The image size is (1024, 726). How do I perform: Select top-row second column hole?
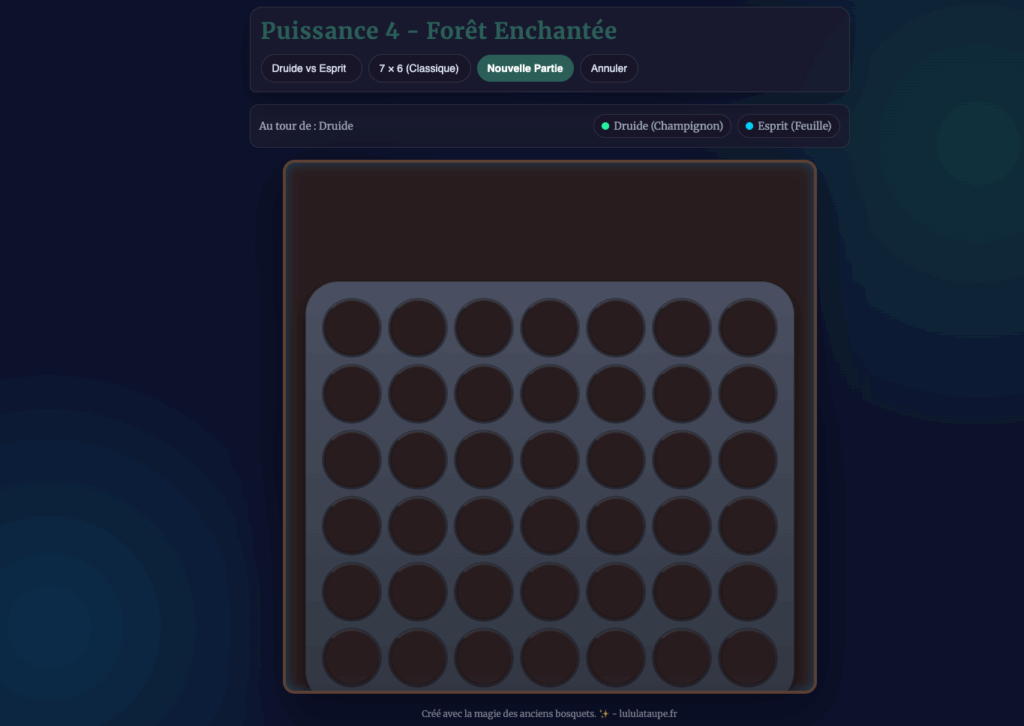[x=417, y=328]
